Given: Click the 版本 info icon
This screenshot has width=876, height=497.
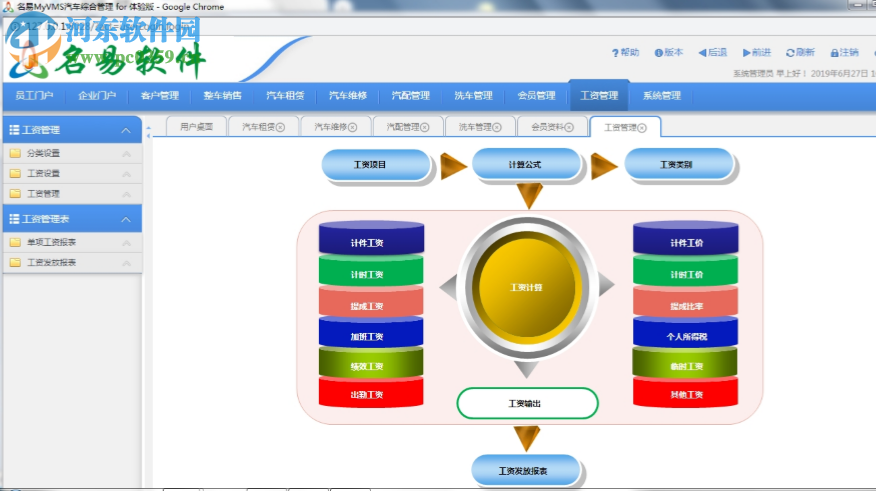Looking at the screenshot, I should (x=659, y=53).
